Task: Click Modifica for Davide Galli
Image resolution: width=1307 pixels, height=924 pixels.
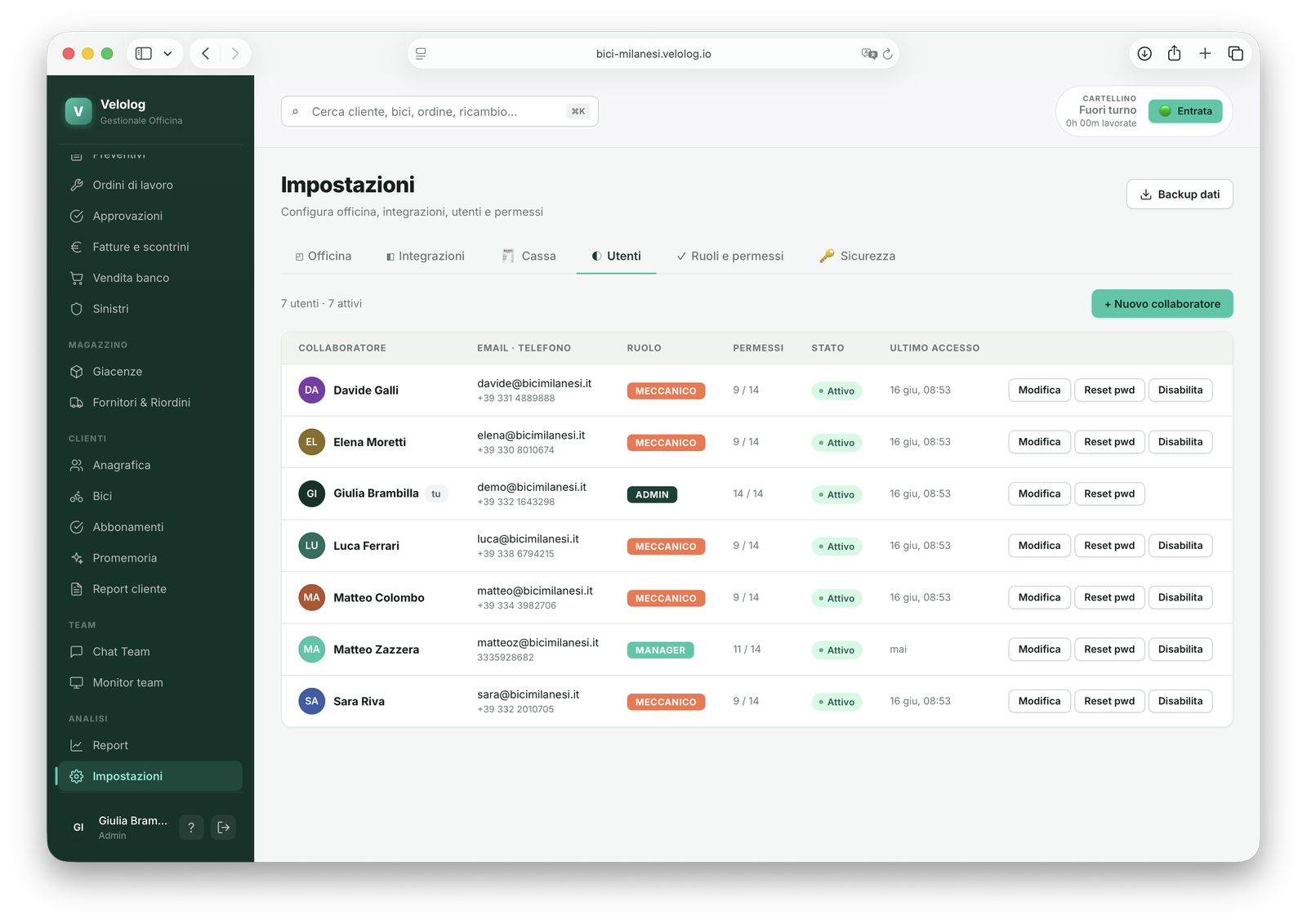Action: click(x=1039, y=390)
